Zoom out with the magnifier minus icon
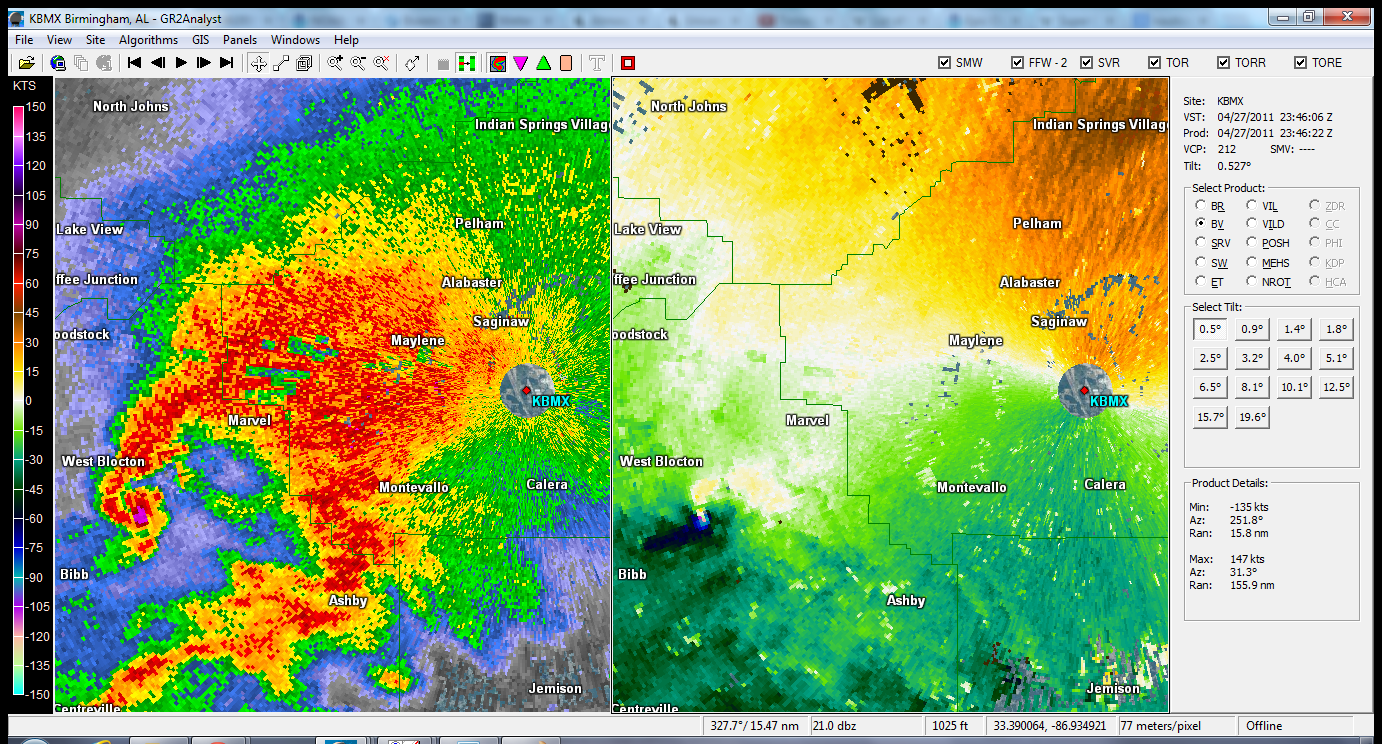 click(x=358, y=63)
